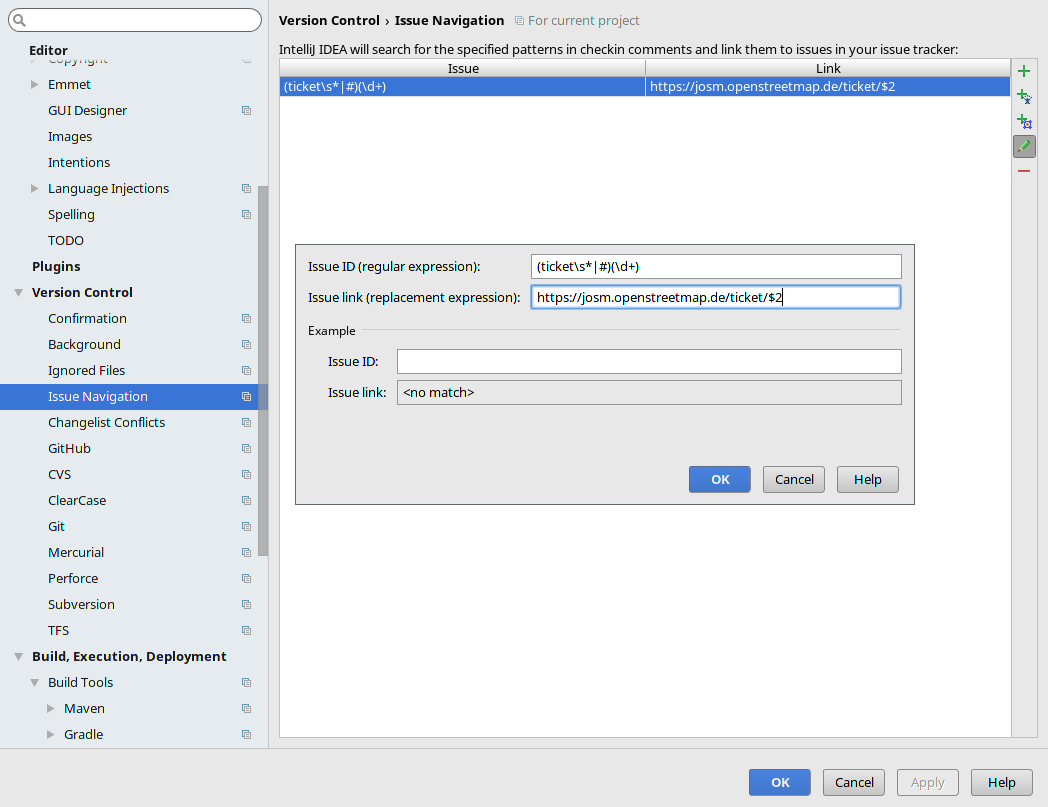Click the green plus Add pattern icon
Viewport: 1048px width, 807px height.
pos(1023,71)
